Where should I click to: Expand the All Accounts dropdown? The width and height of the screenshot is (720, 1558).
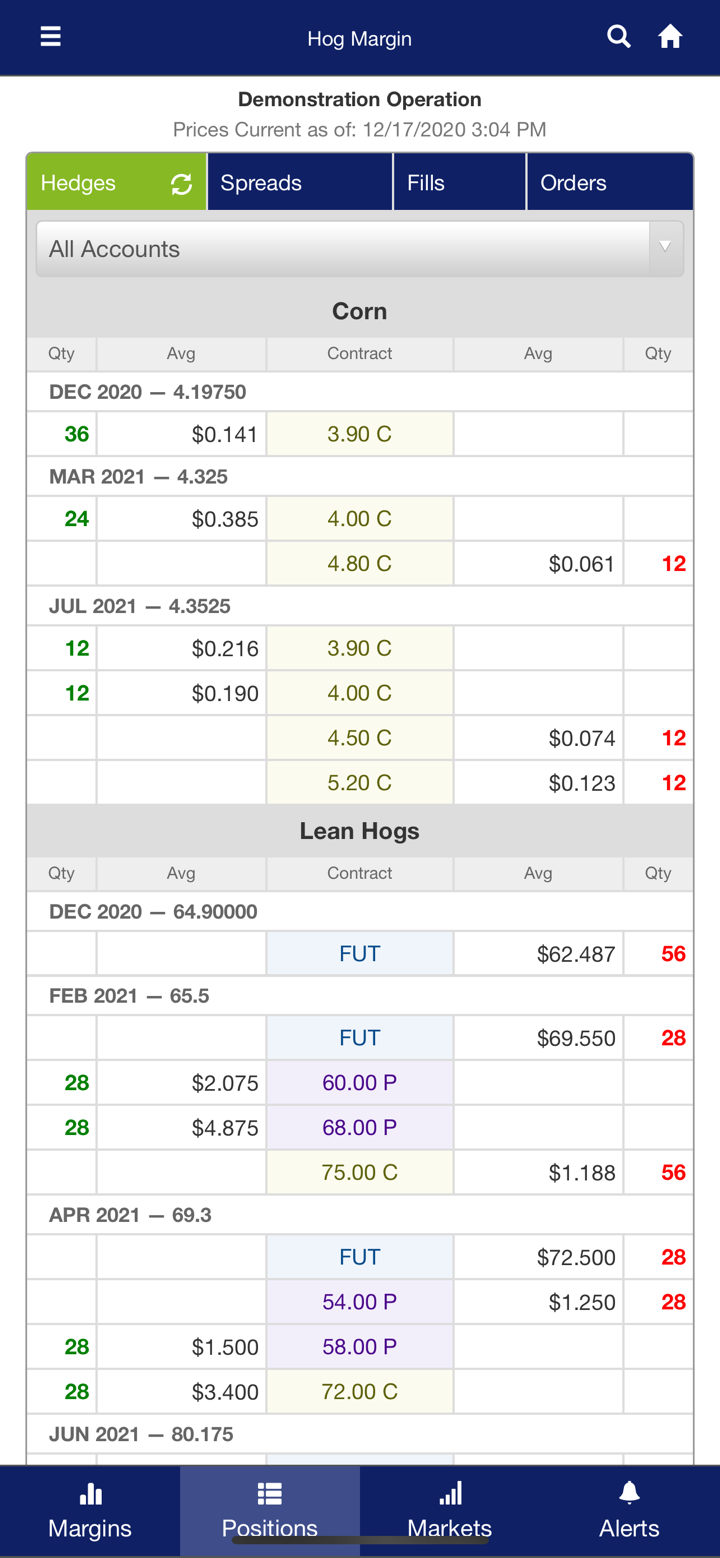coord(340,249)
